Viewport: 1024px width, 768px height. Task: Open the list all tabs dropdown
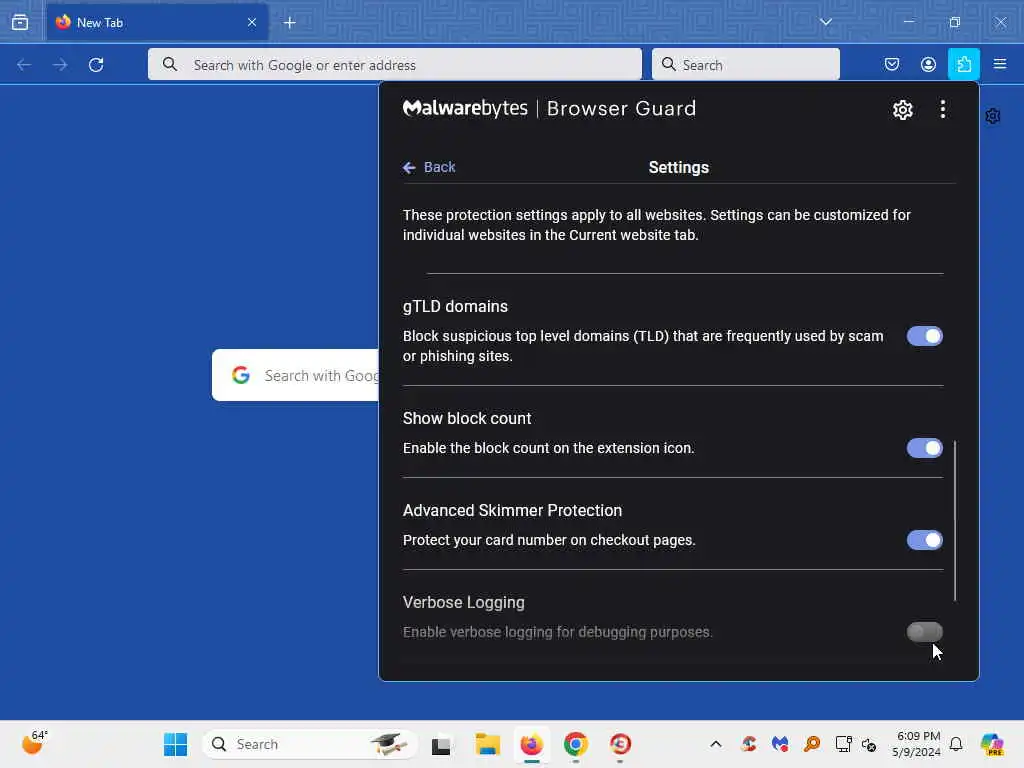pyautogui.click(x=825, y=22)
